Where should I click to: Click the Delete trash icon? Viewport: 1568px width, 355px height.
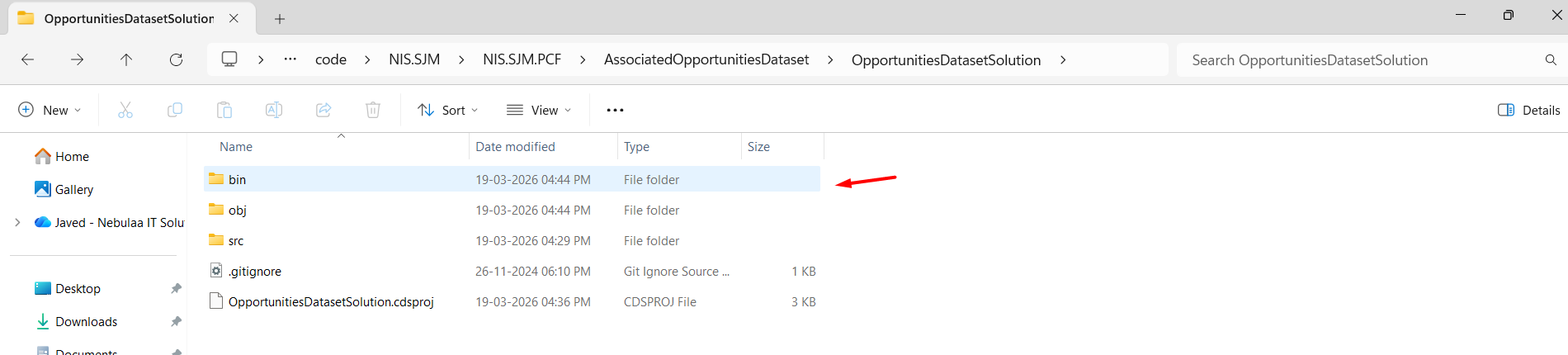pos(373,110)
